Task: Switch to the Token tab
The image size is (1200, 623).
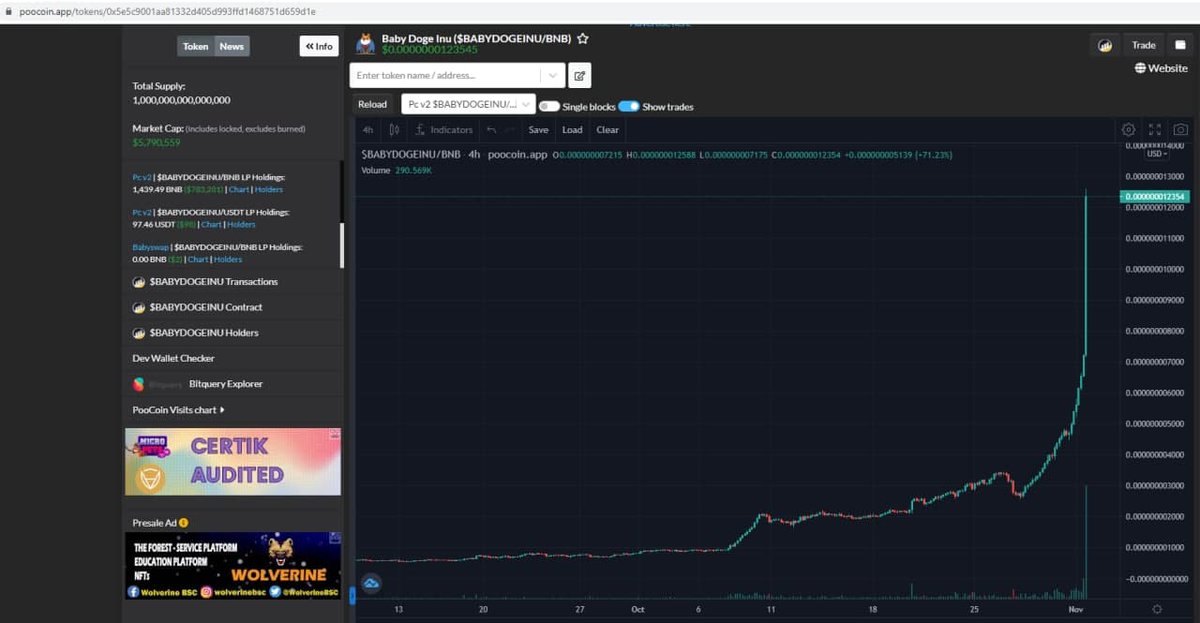Action: coord(196,46)
